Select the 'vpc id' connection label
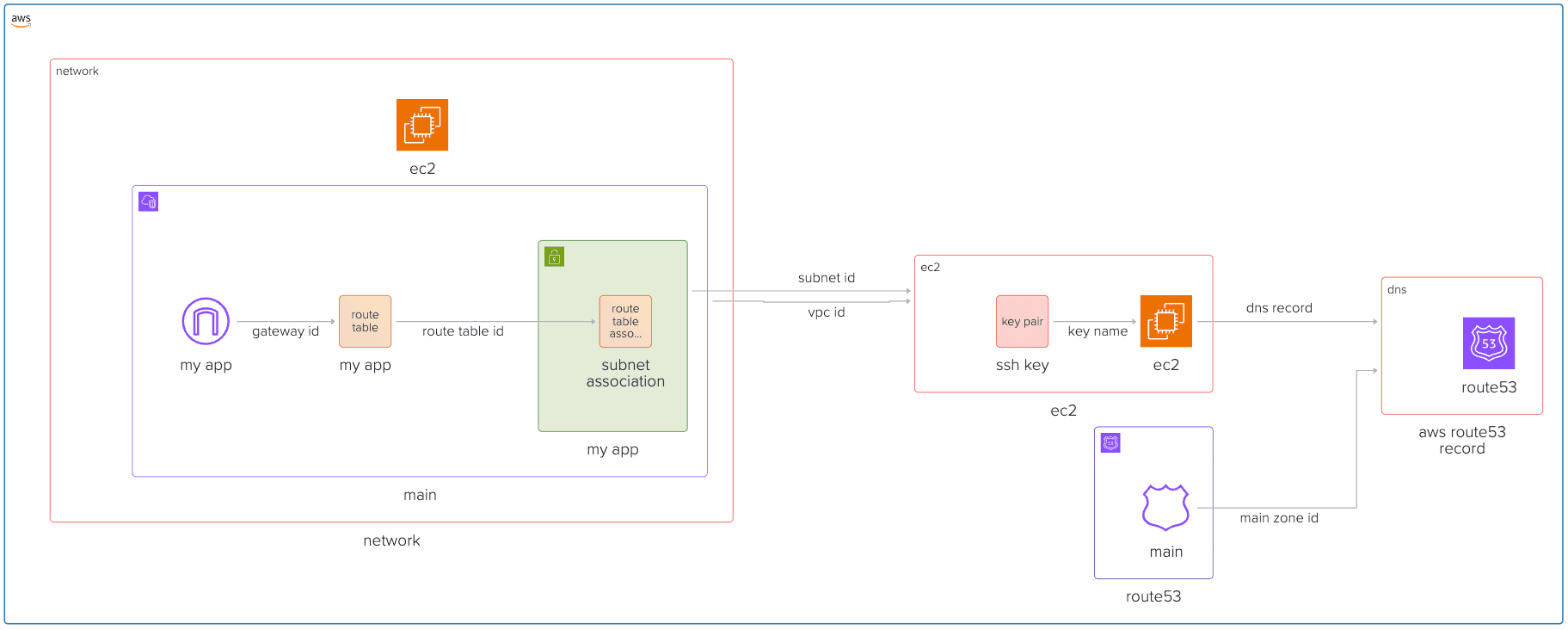The width and height of the screenshot is (1568, 630). click(827, 312)
